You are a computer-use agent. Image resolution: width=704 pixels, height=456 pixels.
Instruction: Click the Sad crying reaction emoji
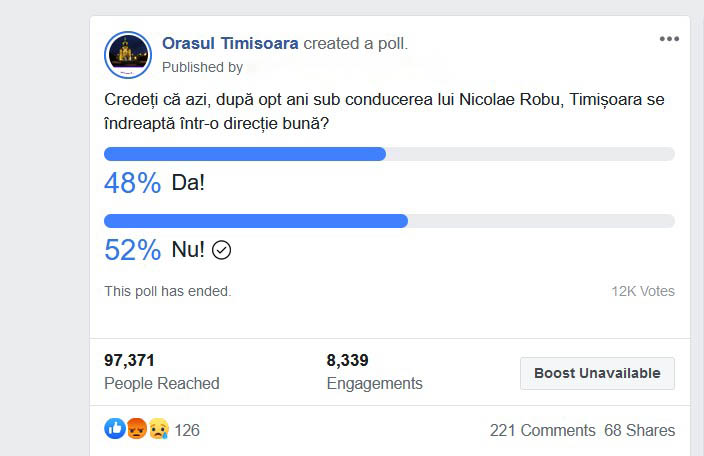[x=158, y=429]
